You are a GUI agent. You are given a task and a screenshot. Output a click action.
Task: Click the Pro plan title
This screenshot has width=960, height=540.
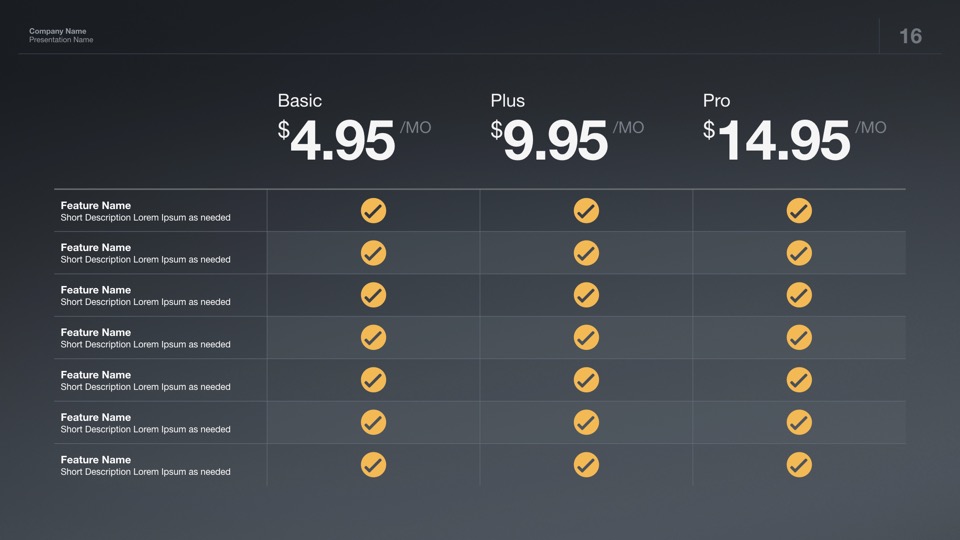coord(717,101)
